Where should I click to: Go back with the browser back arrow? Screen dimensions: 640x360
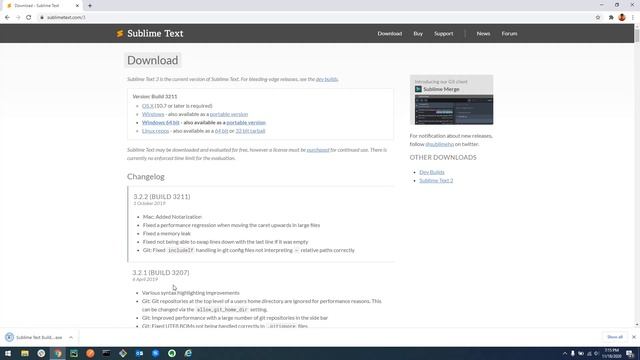7,18
